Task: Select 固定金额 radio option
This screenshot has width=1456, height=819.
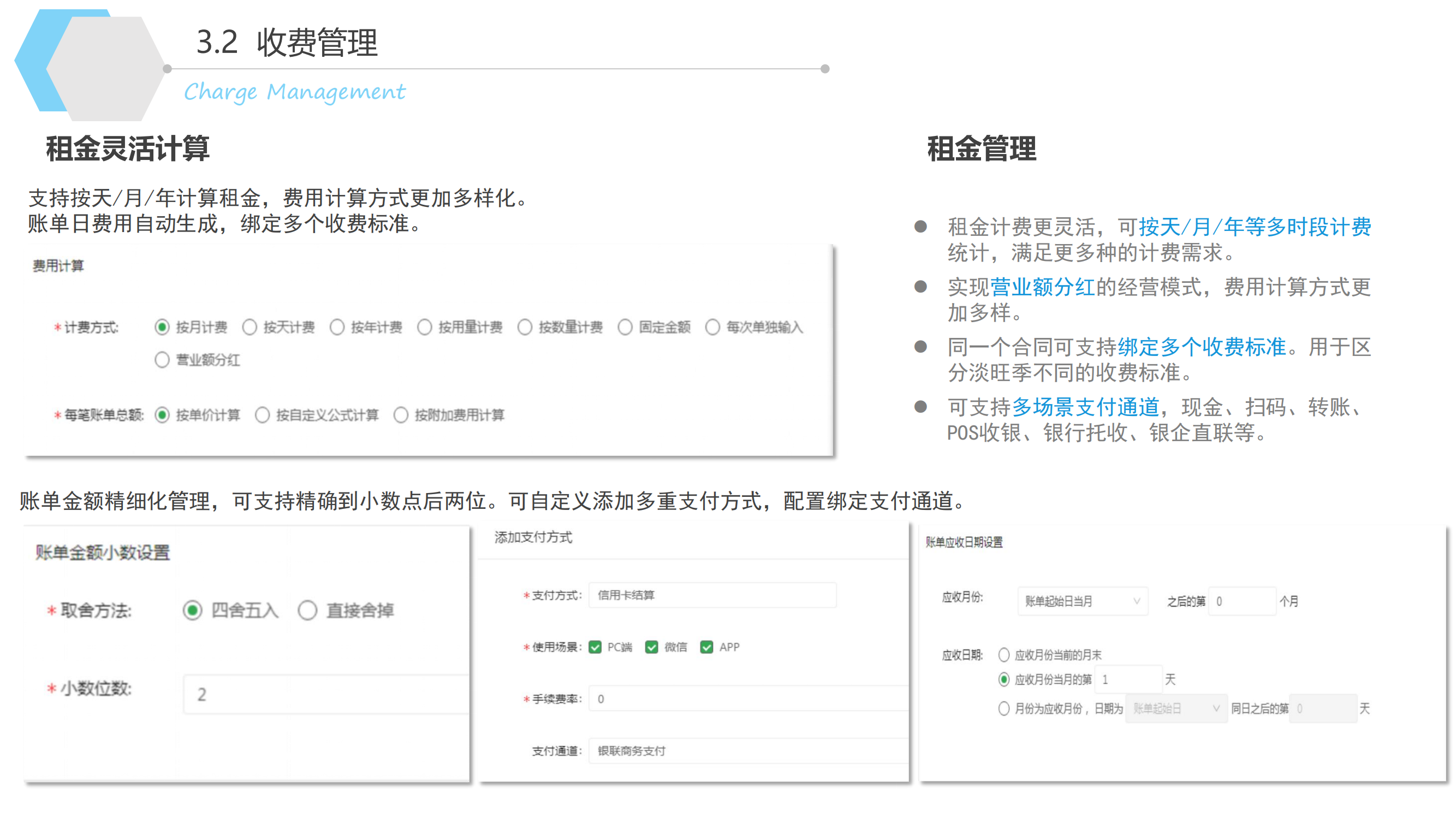Action: (x=625, y=327)
